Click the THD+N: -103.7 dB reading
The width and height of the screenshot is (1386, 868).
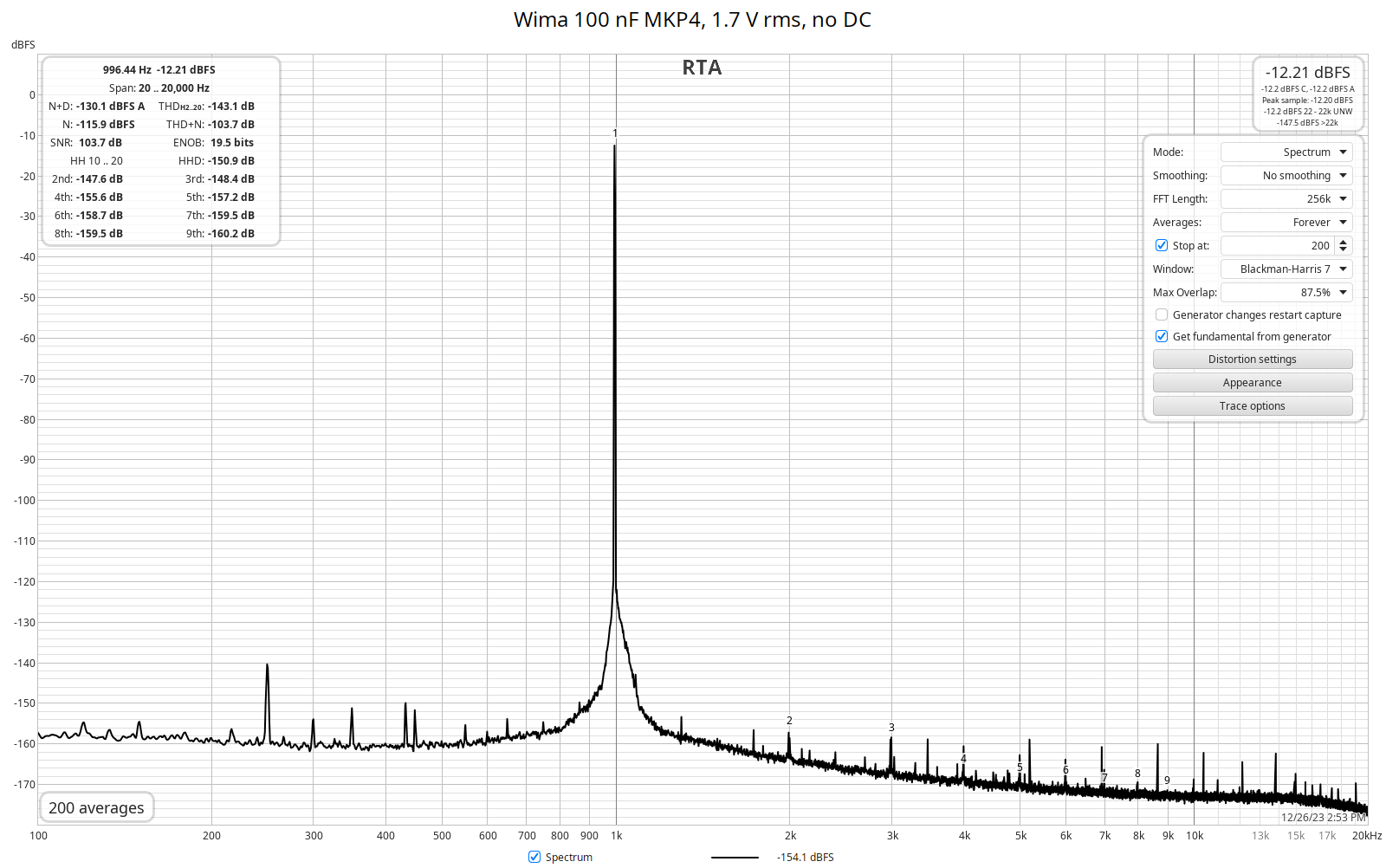coord(210,124)
